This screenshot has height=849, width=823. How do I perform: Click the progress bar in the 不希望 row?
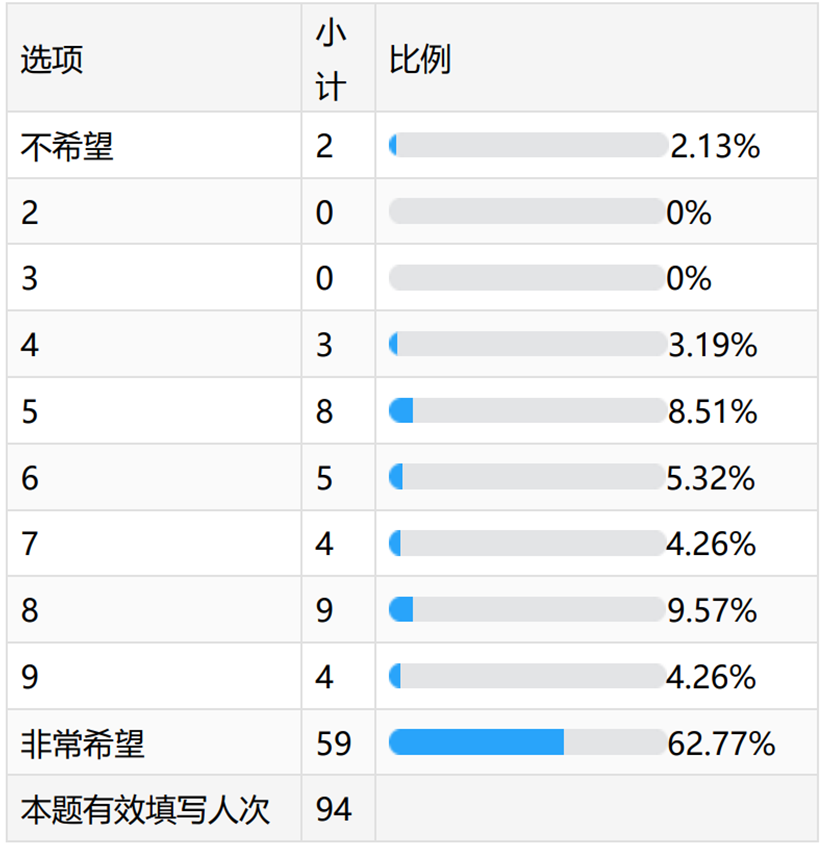click(528, 146)
